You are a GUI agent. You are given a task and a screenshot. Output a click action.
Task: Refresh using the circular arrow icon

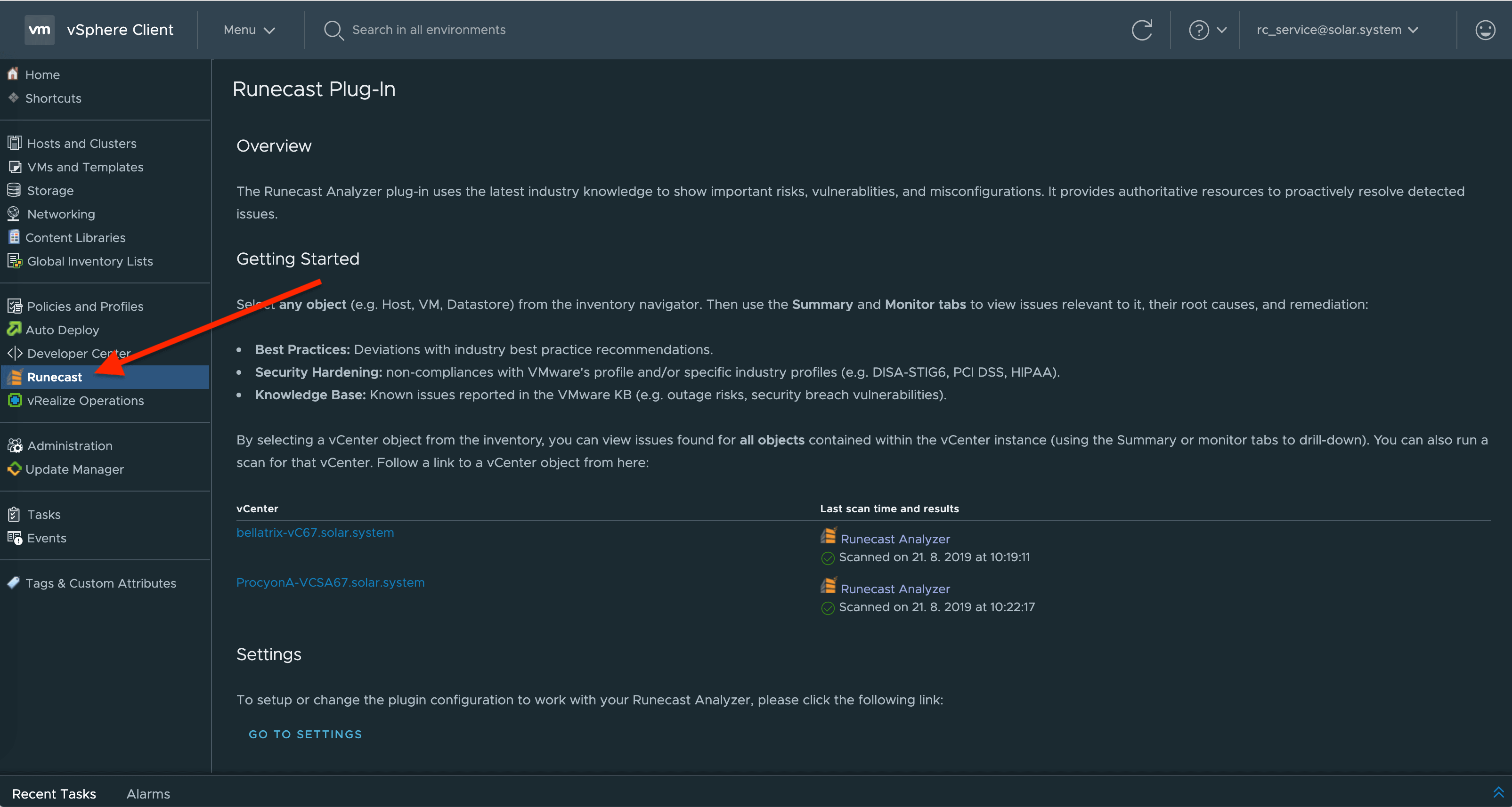[1142, 30]
